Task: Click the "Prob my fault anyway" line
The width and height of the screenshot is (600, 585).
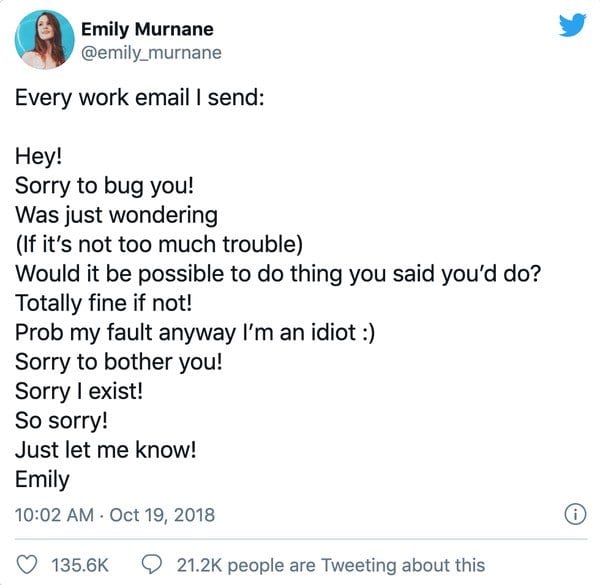Action: pos(195,332)
